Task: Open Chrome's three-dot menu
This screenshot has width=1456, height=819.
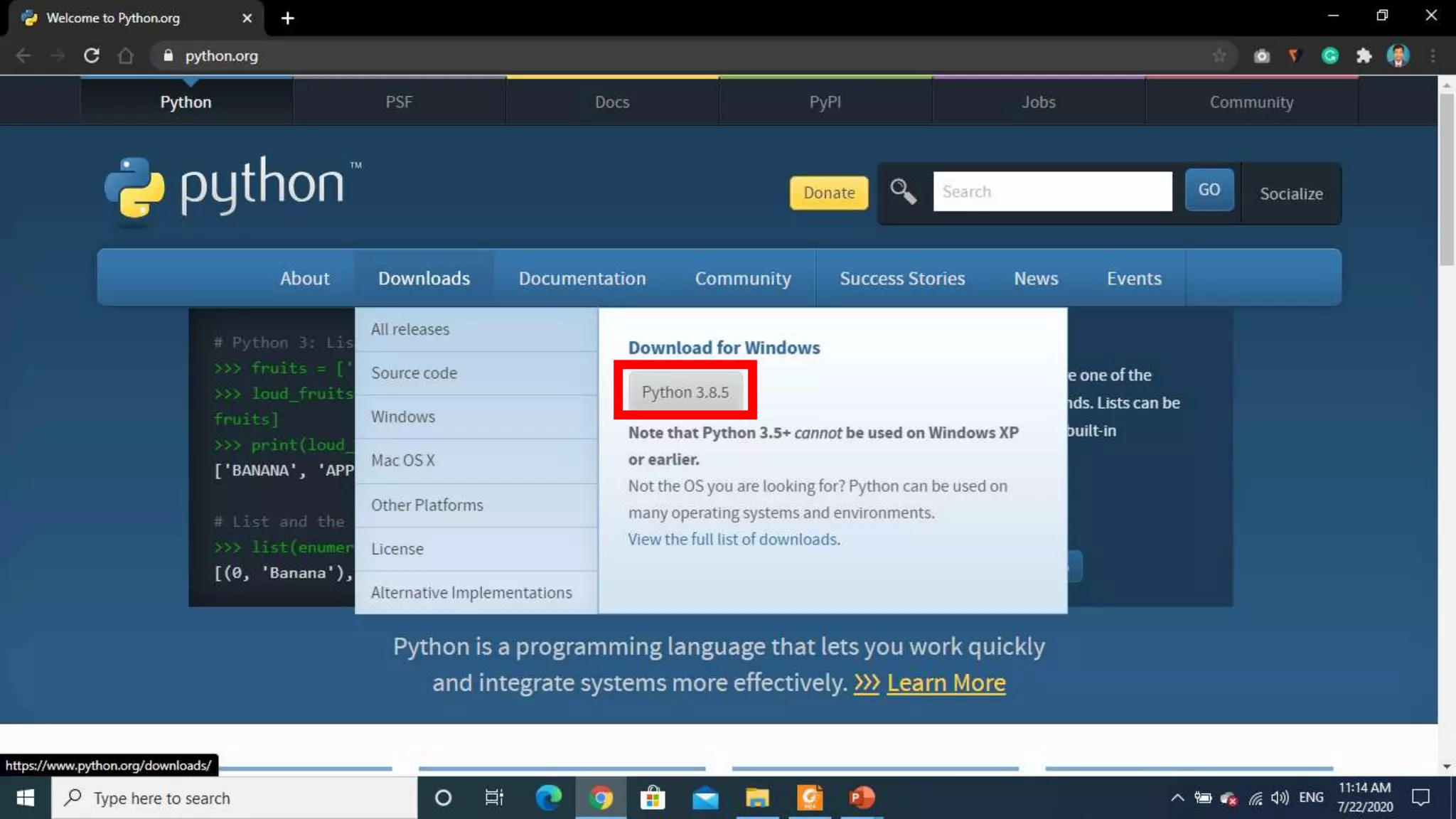Action: click(1433, 55)
